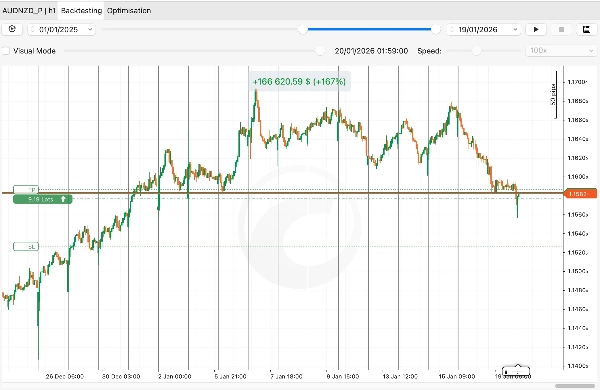Switch to the Optimisation tab
The image size is (600, 390).
click(129, 10)
